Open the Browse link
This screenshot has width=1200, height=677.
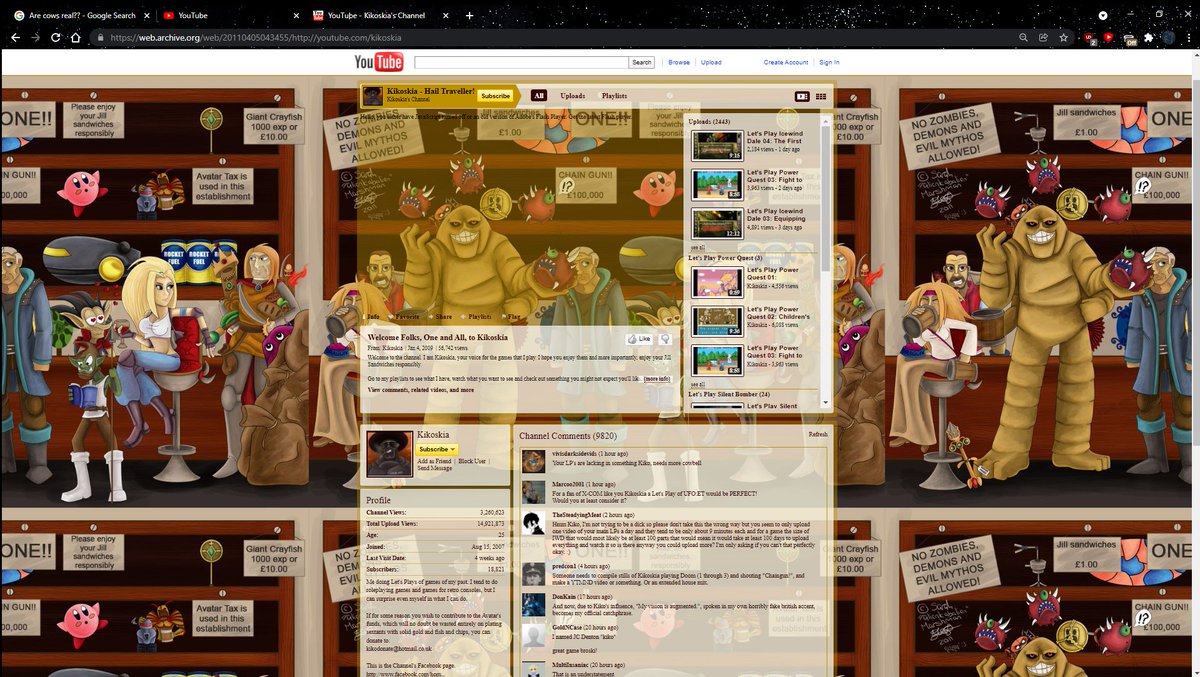[x=679, y=62]
